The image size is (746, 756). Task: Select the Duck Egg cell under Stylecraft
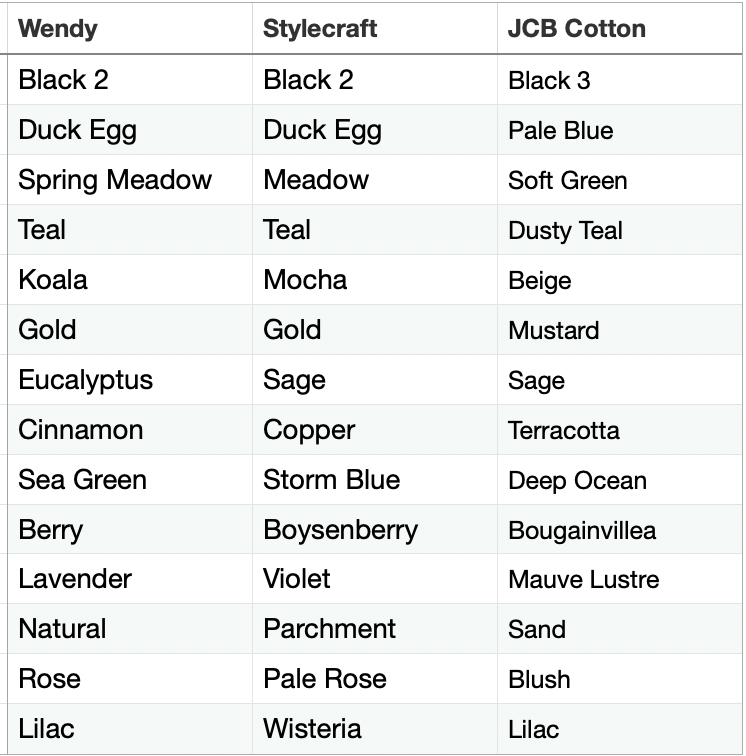pyautogui.click(x=375, y=130)
